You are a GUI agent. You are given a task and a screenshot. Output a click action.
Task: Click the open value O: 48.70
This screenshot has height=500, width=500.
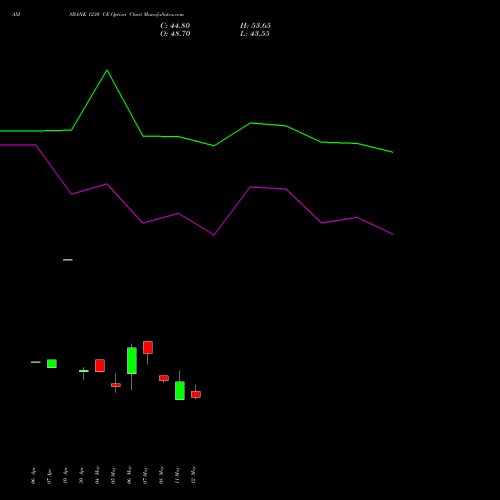(175, 34)
